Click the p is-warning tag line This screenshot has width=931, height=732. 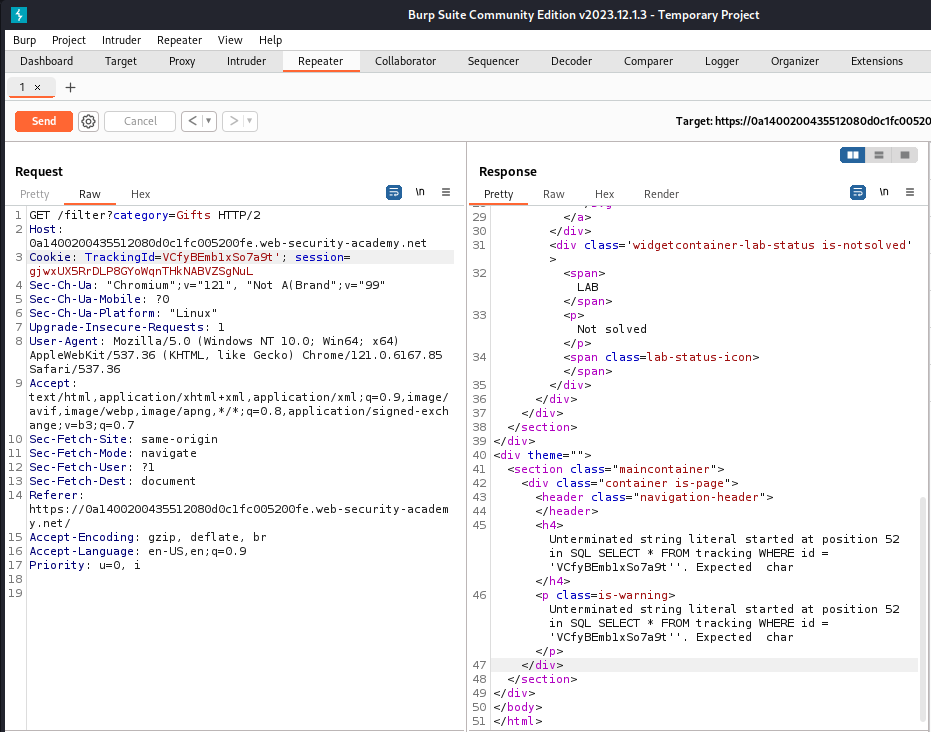pos(605,595)
